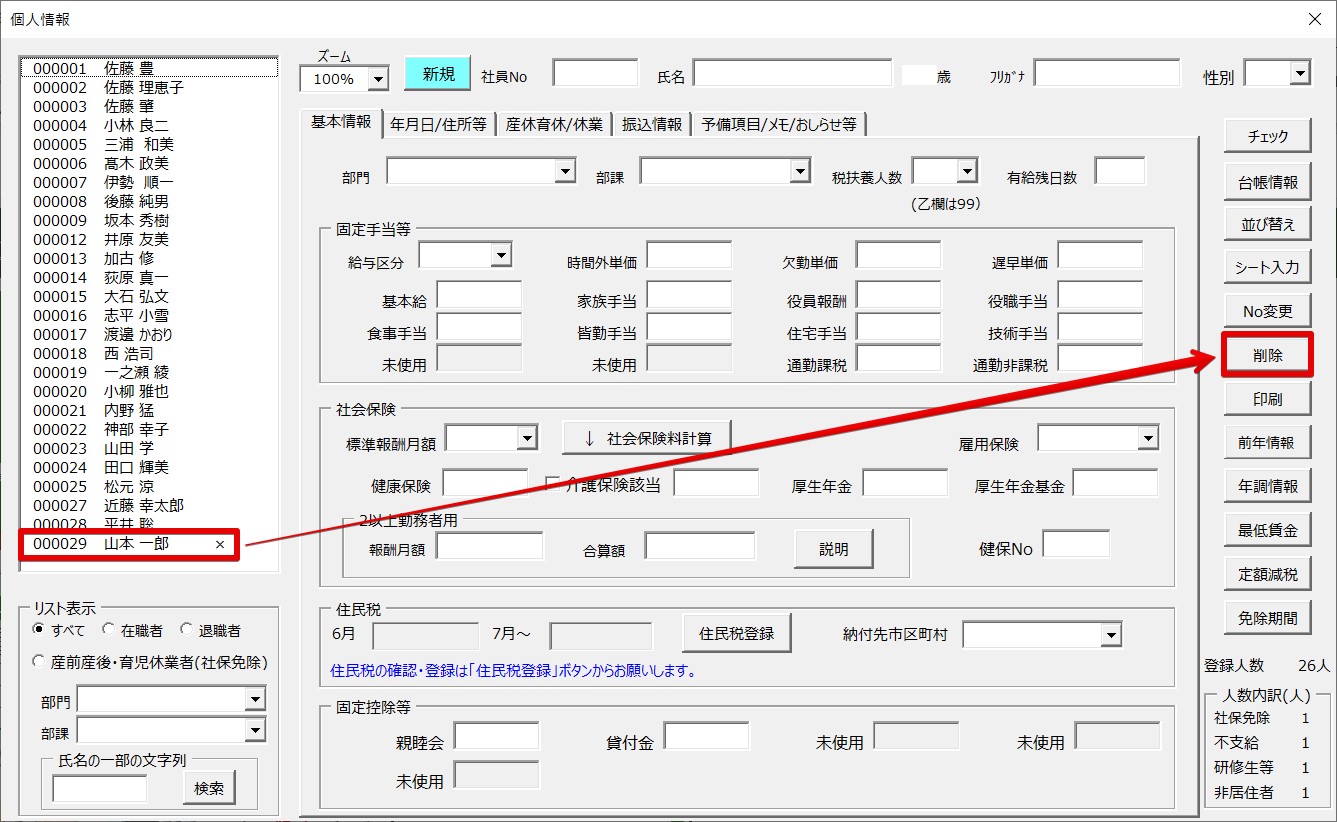
Task: Click the 説明 explanation button
Action: [833, 549]
